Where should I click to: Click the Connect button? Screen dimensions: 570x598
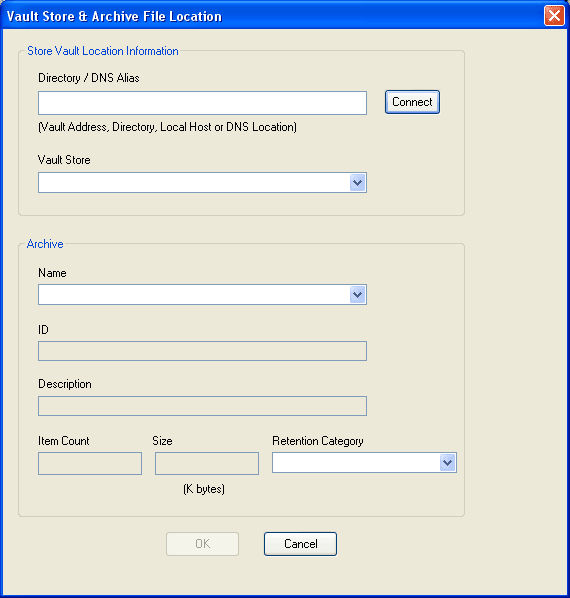412,102
